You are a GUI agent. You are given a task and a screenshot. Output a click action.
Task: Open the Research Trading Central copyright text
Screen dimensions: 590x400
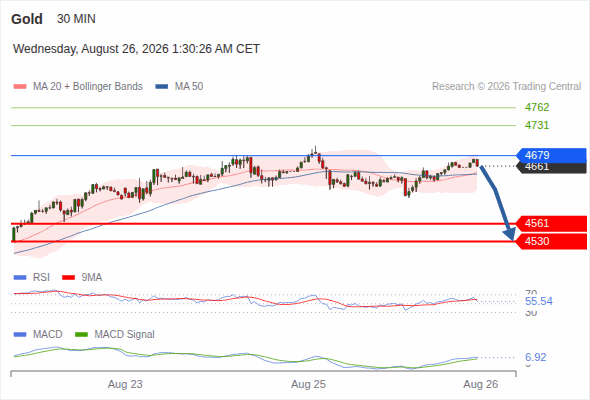tap(506, 87)
